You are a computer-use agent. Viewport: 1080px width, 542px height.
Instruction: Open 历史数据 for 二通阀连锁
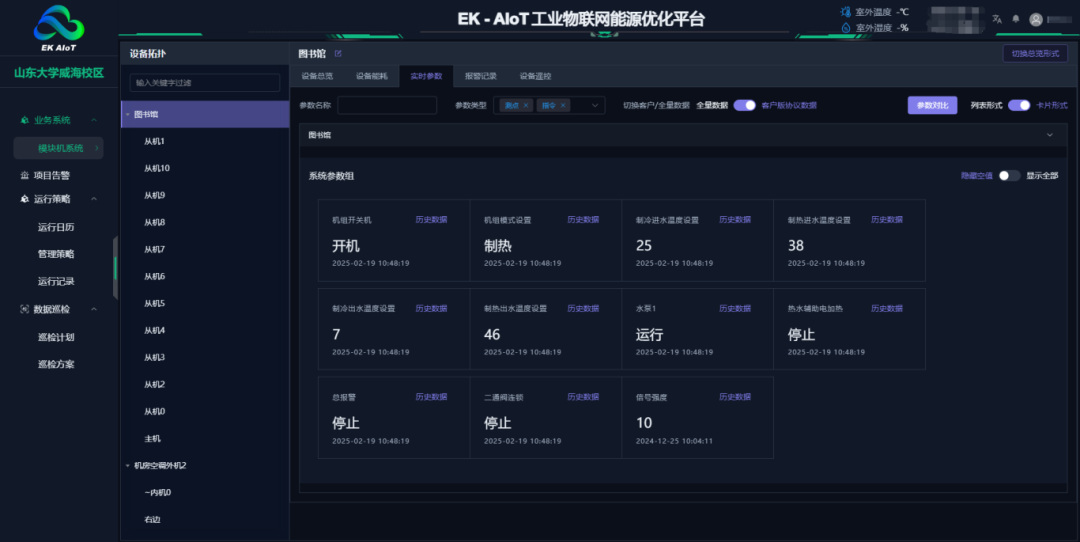click(x=583, y=397)
